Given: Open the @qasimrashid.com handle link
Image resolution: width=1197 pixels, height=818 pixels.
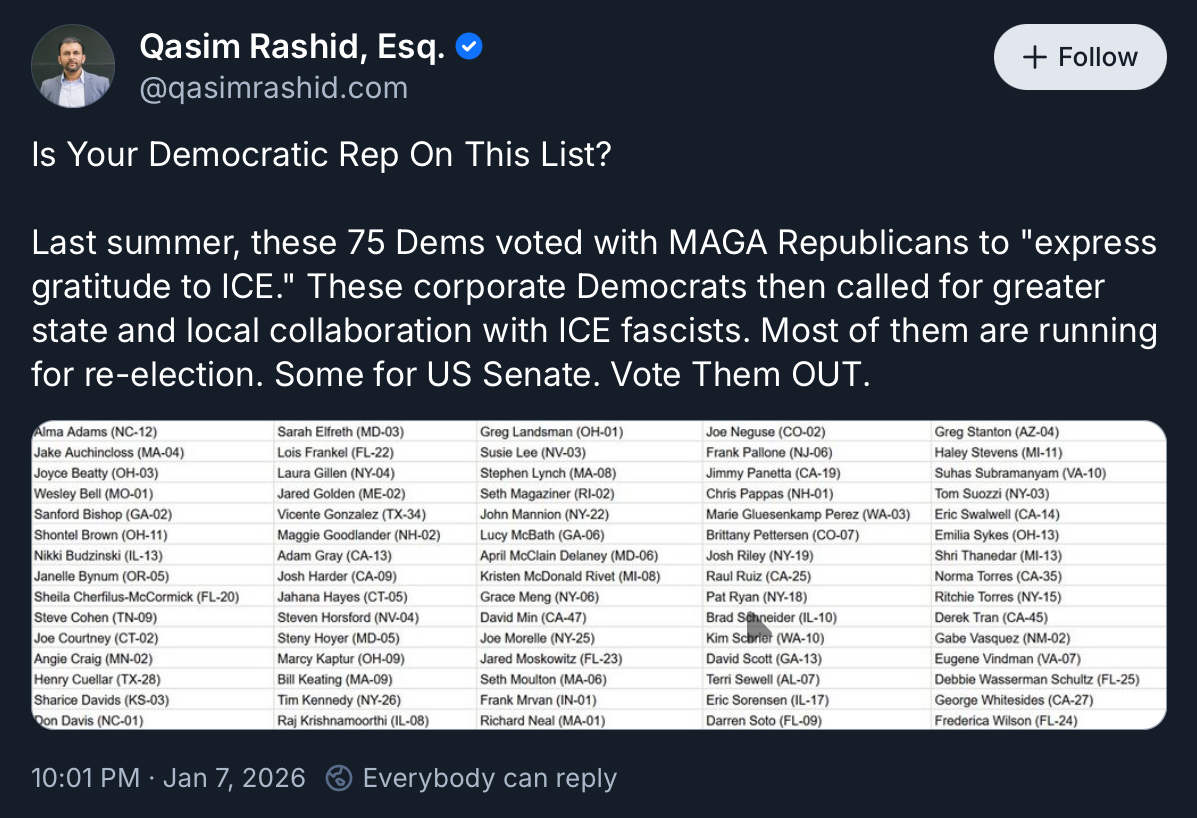Looking at the screenshot, I should [x=273, y=88].
